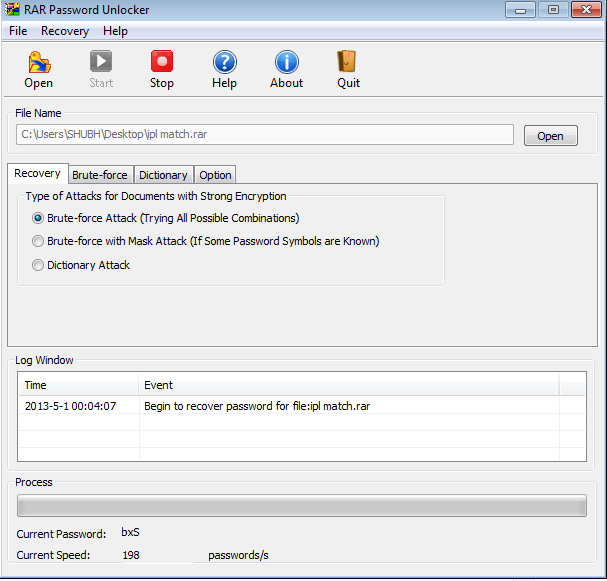Open the Recovery menu

pos(65,31)
